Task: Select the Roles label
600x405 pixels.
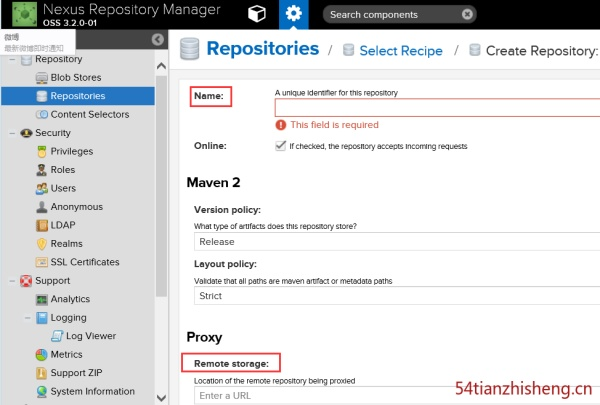Action: click(63, 170)
